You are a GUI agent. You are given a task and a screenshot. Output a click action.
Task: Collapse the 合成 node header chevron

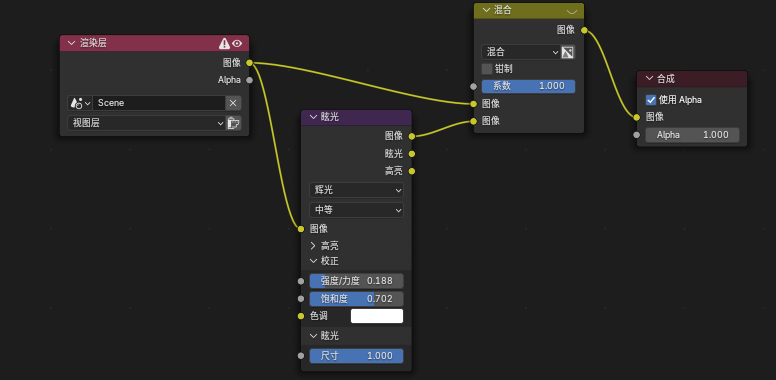[649, 79]
